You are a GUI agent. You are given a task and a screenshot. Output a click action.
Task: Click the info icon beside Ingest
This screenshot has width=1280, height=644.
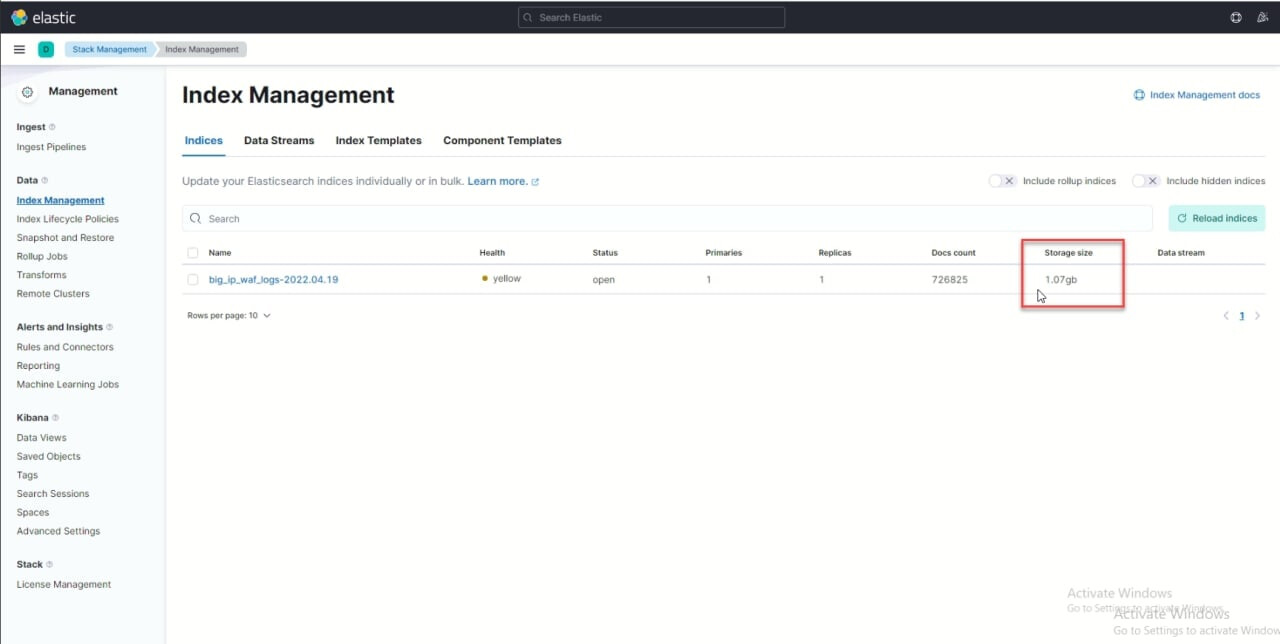pyautogui.click(x=52, y=127)
